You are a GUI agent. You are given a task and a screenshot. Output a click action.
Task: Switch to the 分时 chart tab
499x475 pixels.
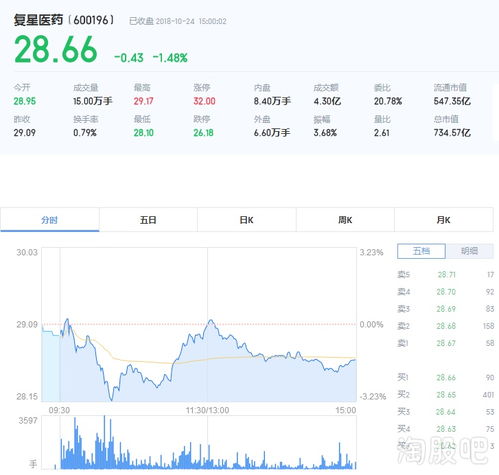(x=49, y=220)
